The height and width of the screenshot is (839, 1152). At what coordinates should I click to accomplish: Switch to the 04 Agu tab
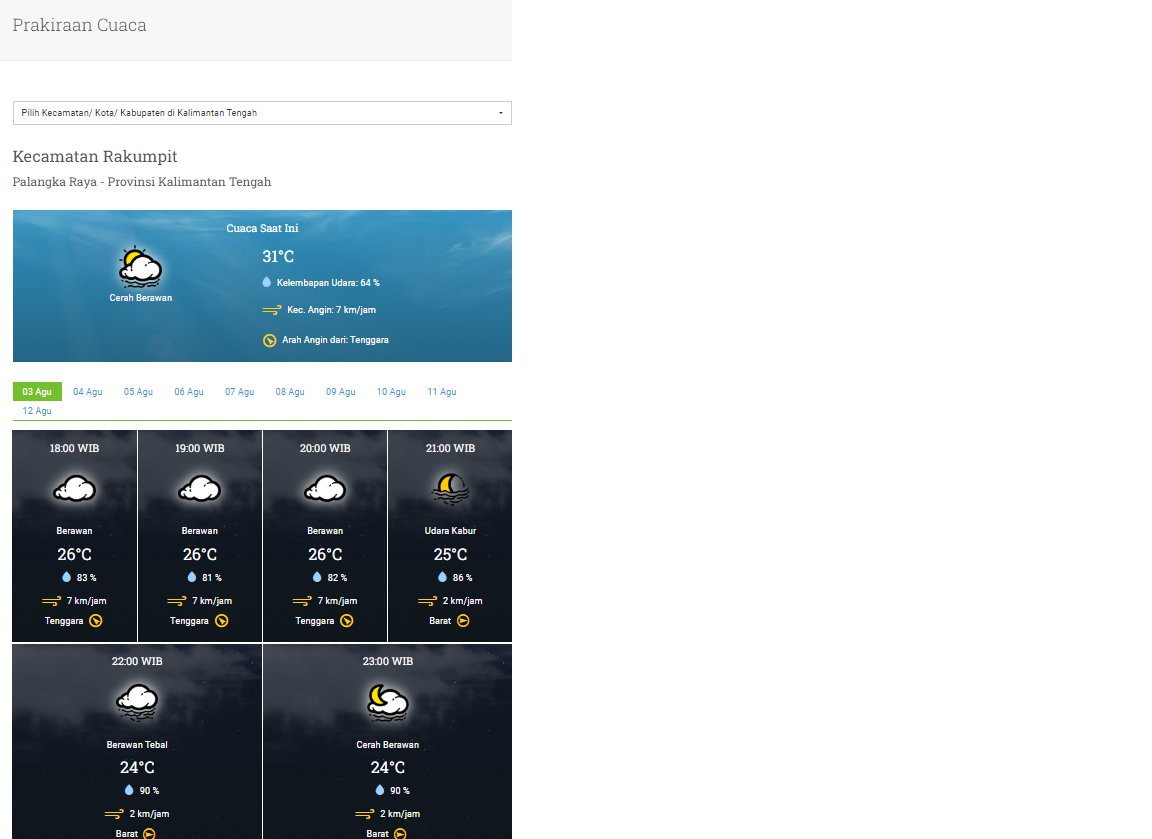[x=87, y=392]
